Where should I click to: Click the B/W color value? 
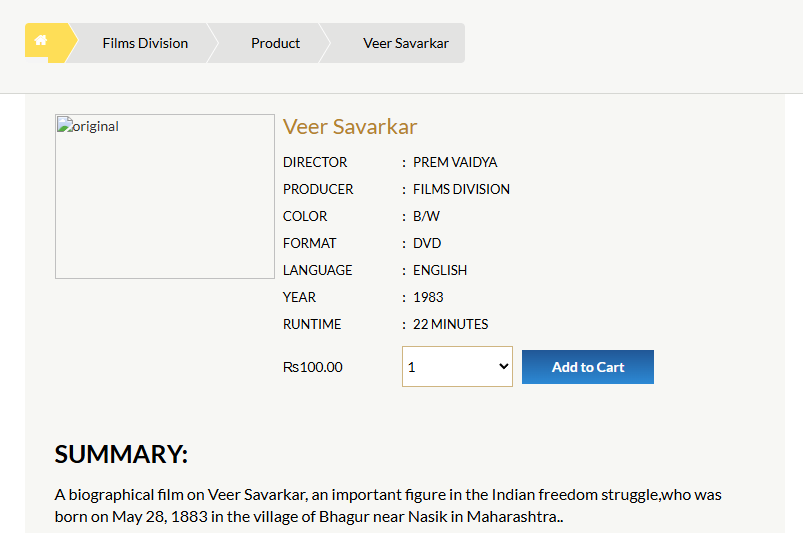click(x=426, y=216)
